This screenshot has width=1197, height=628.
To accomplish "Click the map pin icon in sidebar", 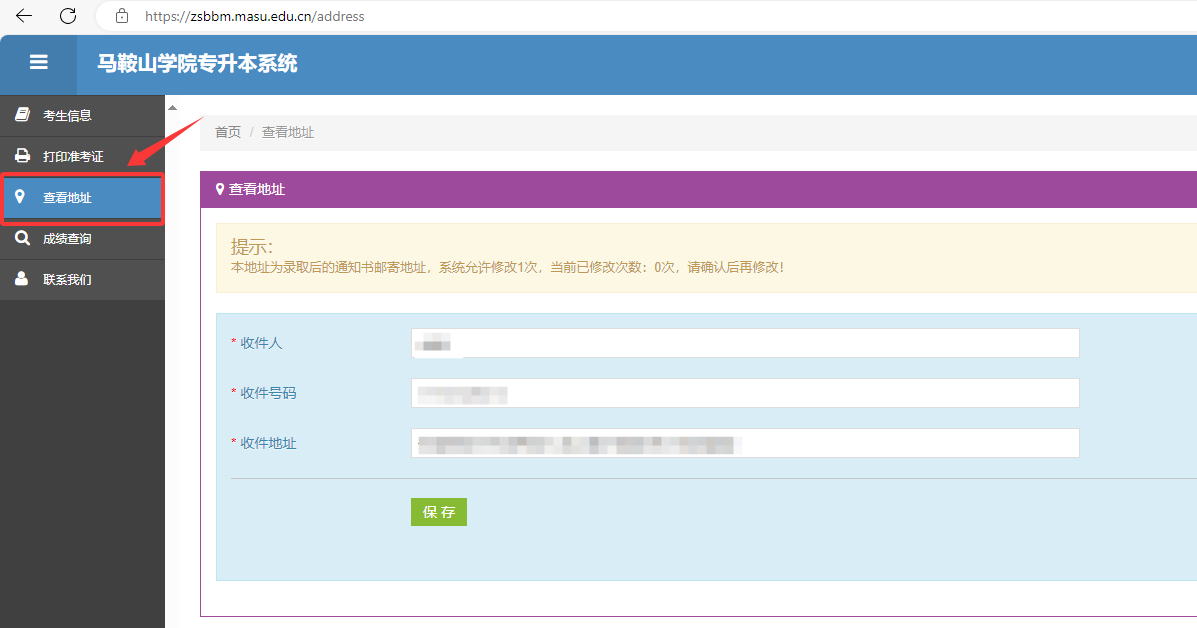I will (20, 197).
